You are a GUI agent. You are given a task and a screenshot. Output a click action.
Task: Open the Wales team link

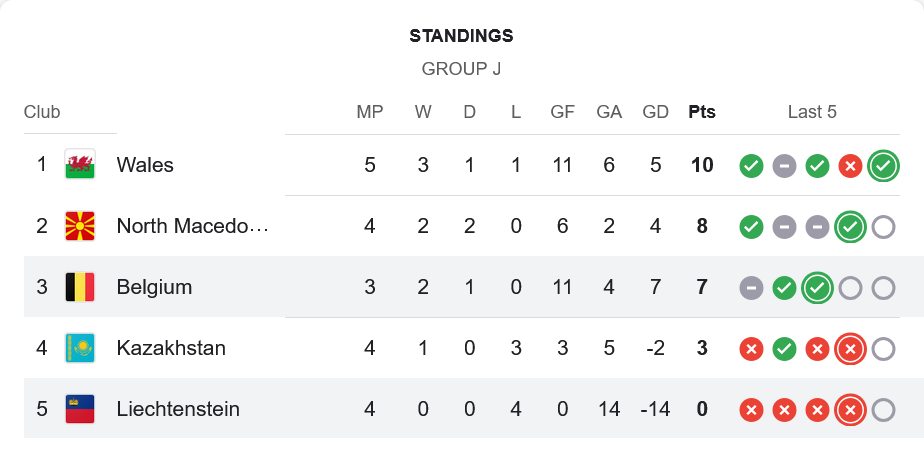point(145,165)
